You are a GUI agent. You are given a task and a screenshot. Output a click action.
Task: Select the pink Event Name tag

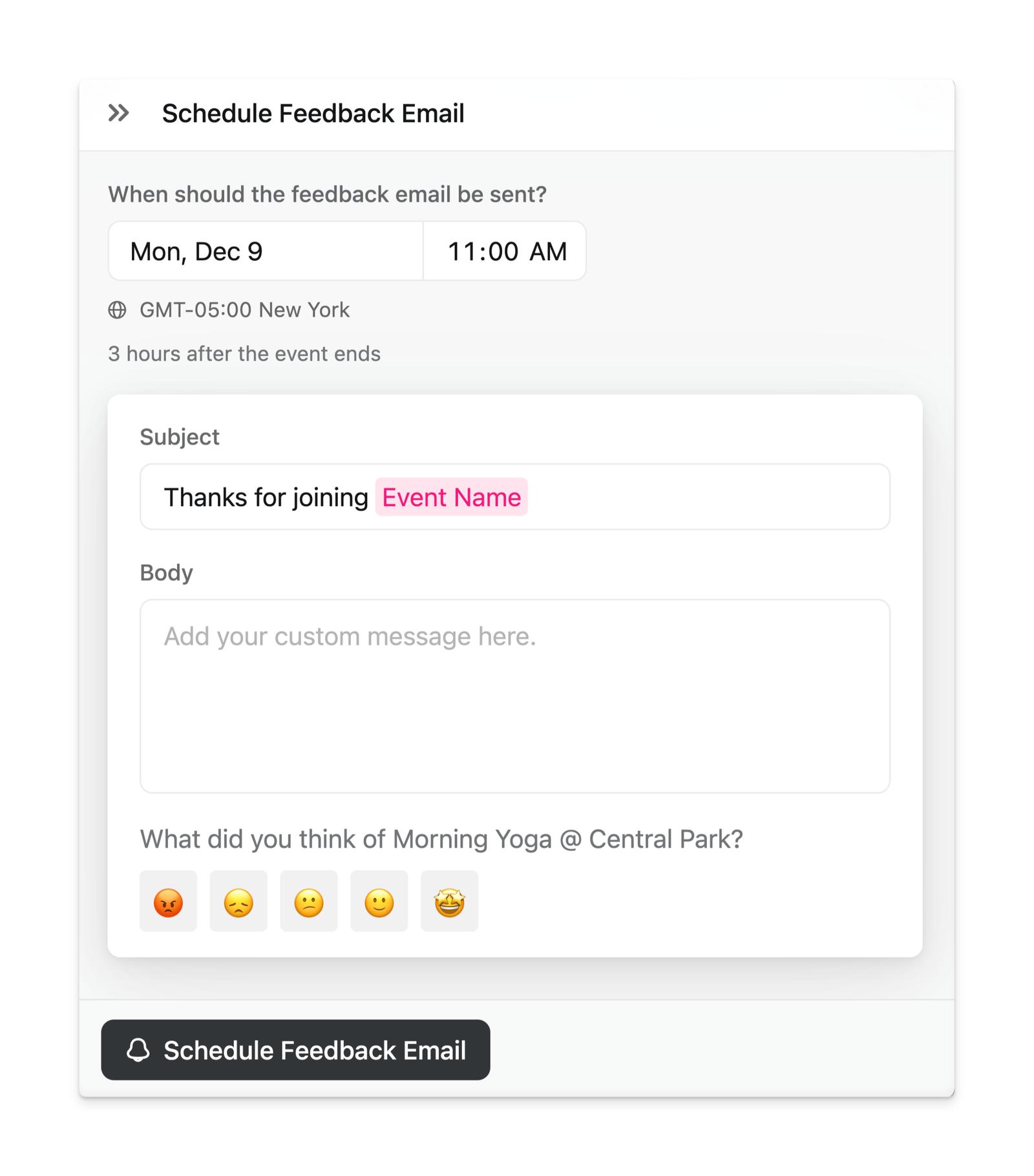(x=451, y=497)
